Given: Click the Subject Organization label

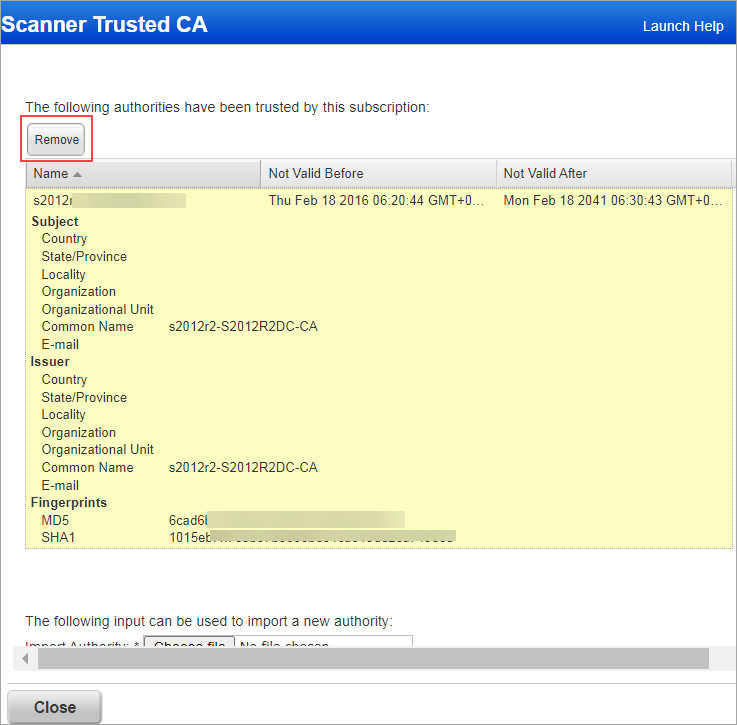Looking at the screenshot, I should [78, 292].
